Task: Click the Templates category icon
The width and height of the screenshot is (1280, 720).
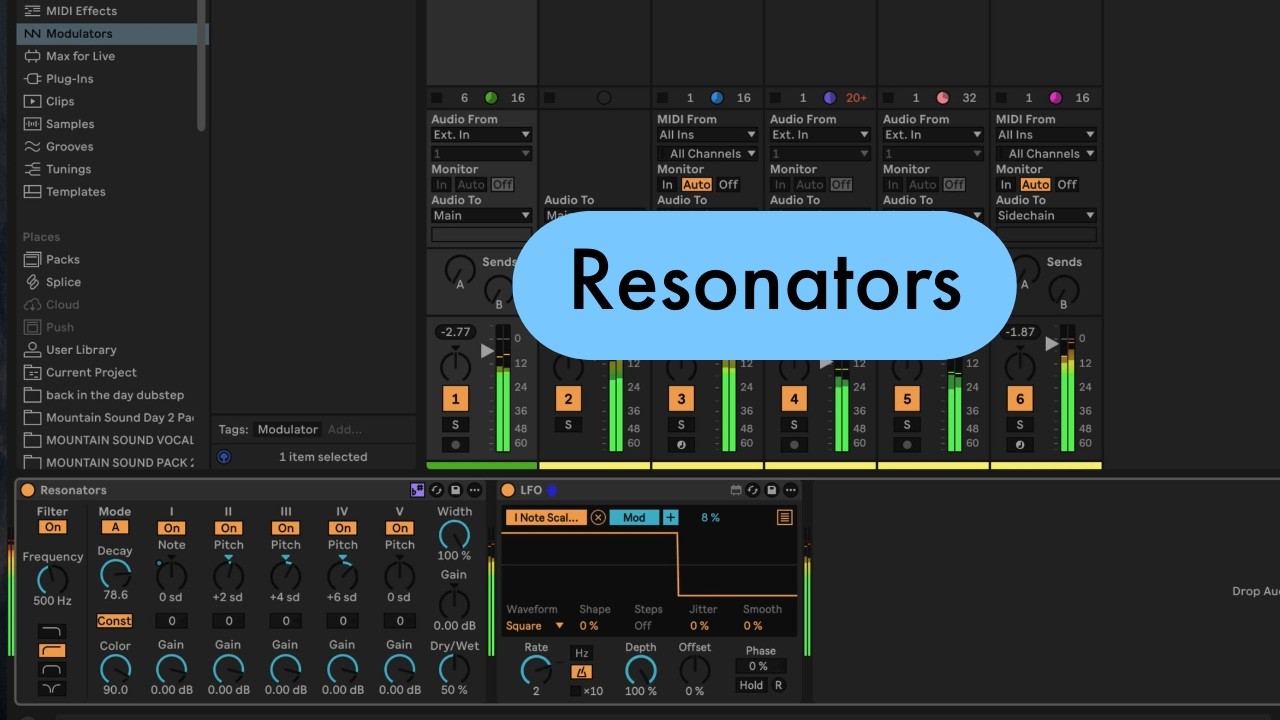Action: pyautogui.click(x=33, y=192)
